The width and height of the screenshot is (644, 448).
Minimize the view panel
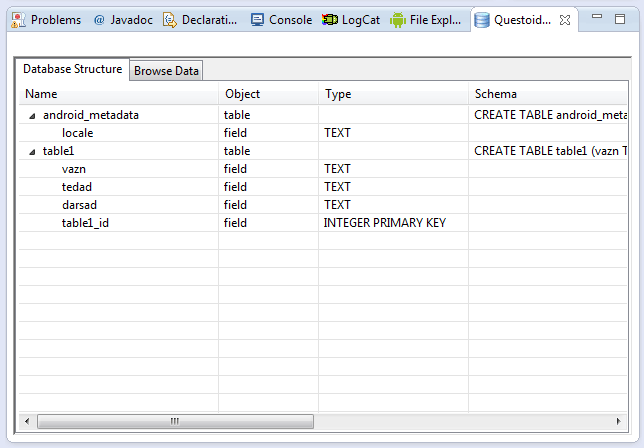pos(597,16)
